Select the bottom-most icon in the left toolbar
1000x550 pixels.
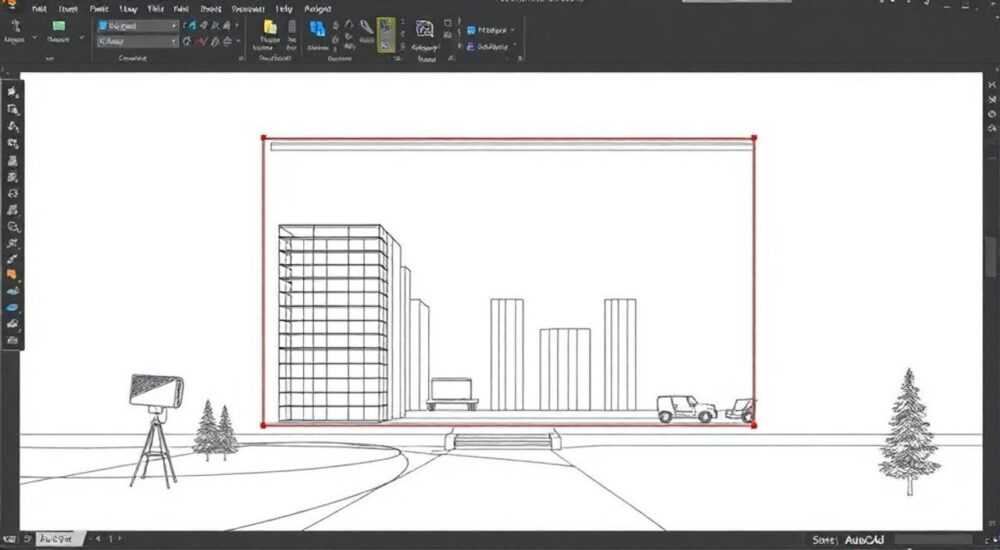[13, 341]
